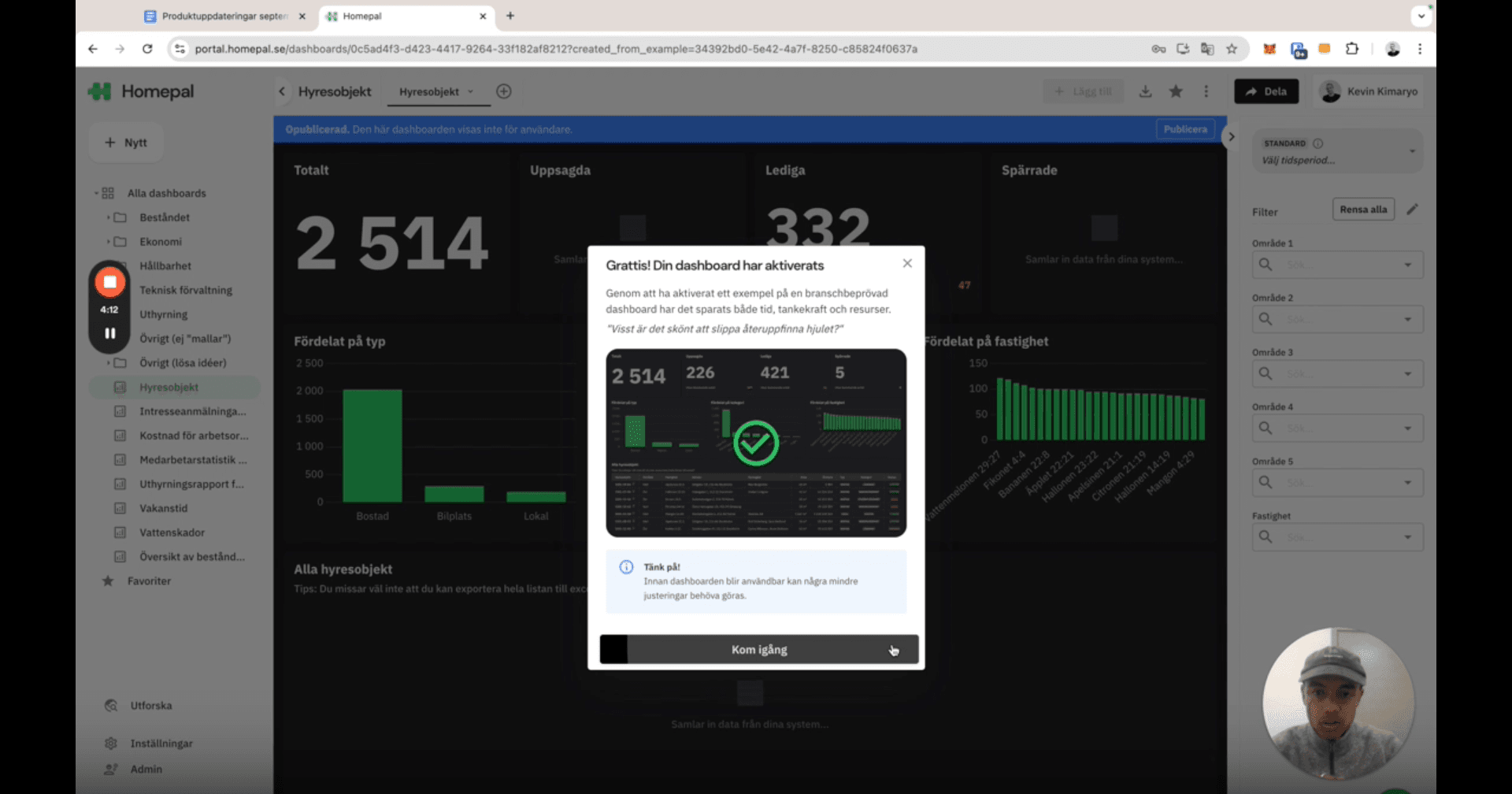
Task: Pause the screen recording
Action: 110,333
